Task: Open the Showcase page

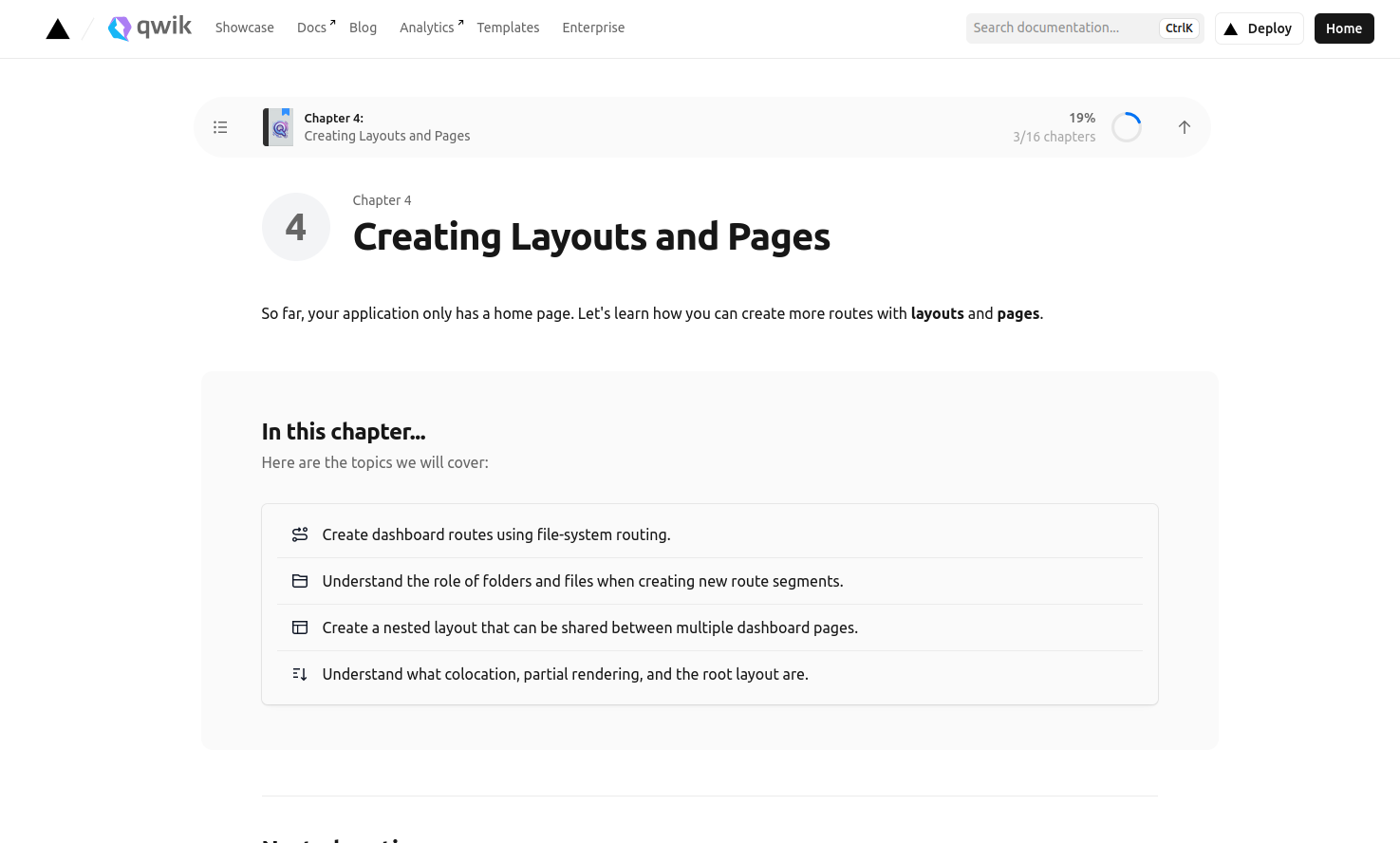Action: coord(244,28)
